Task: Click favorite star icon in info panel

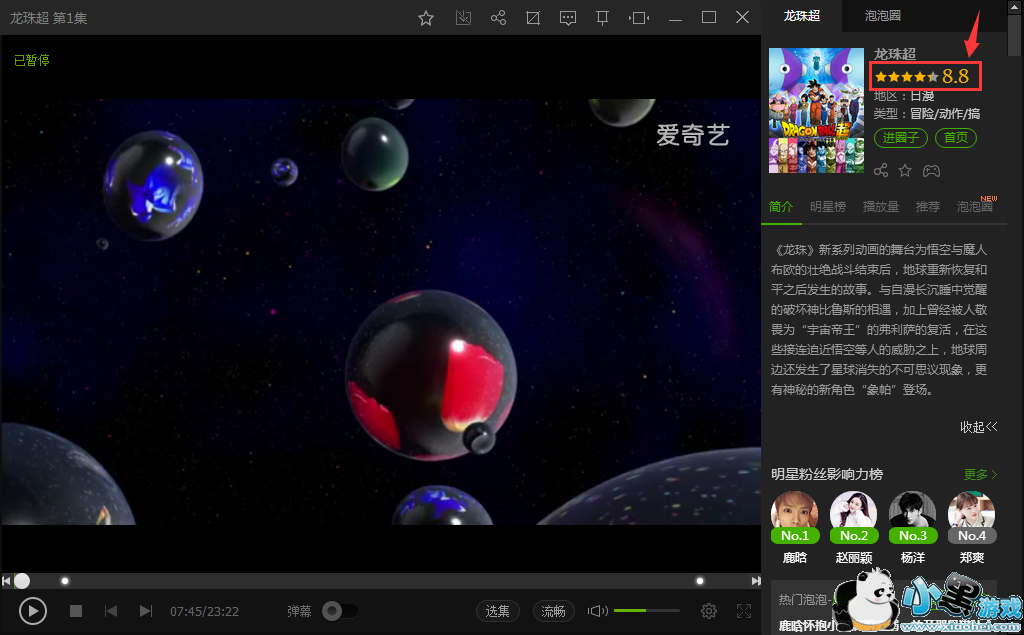Action: 904,171
